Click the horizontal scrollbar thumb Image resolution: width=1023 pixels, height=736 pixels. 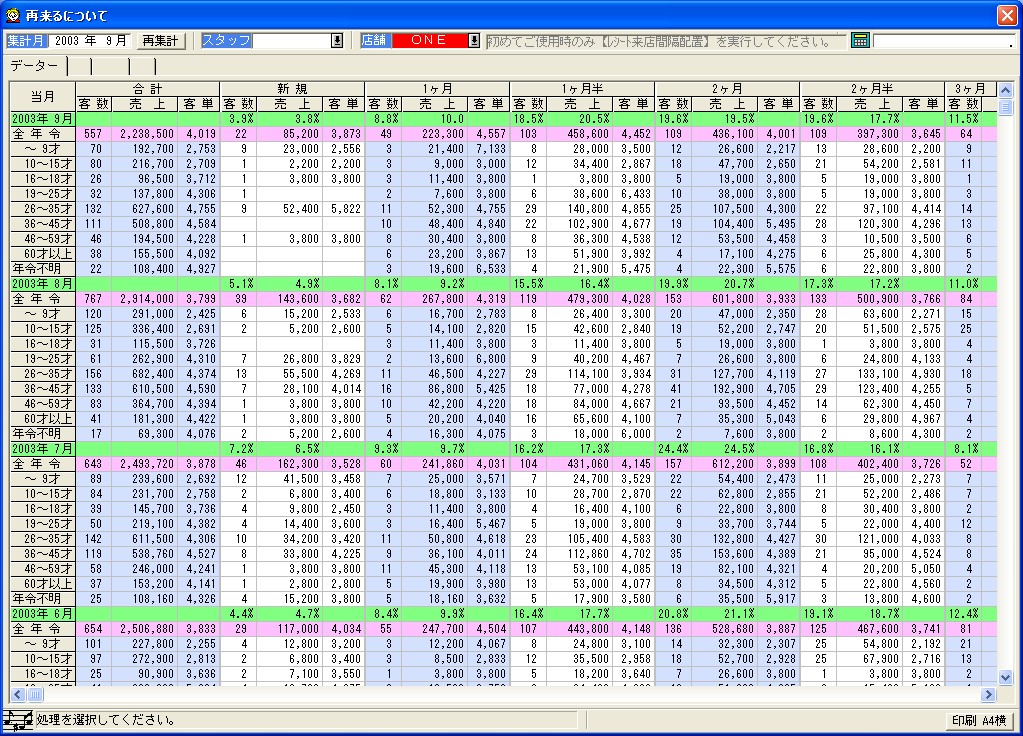(35, 694)
